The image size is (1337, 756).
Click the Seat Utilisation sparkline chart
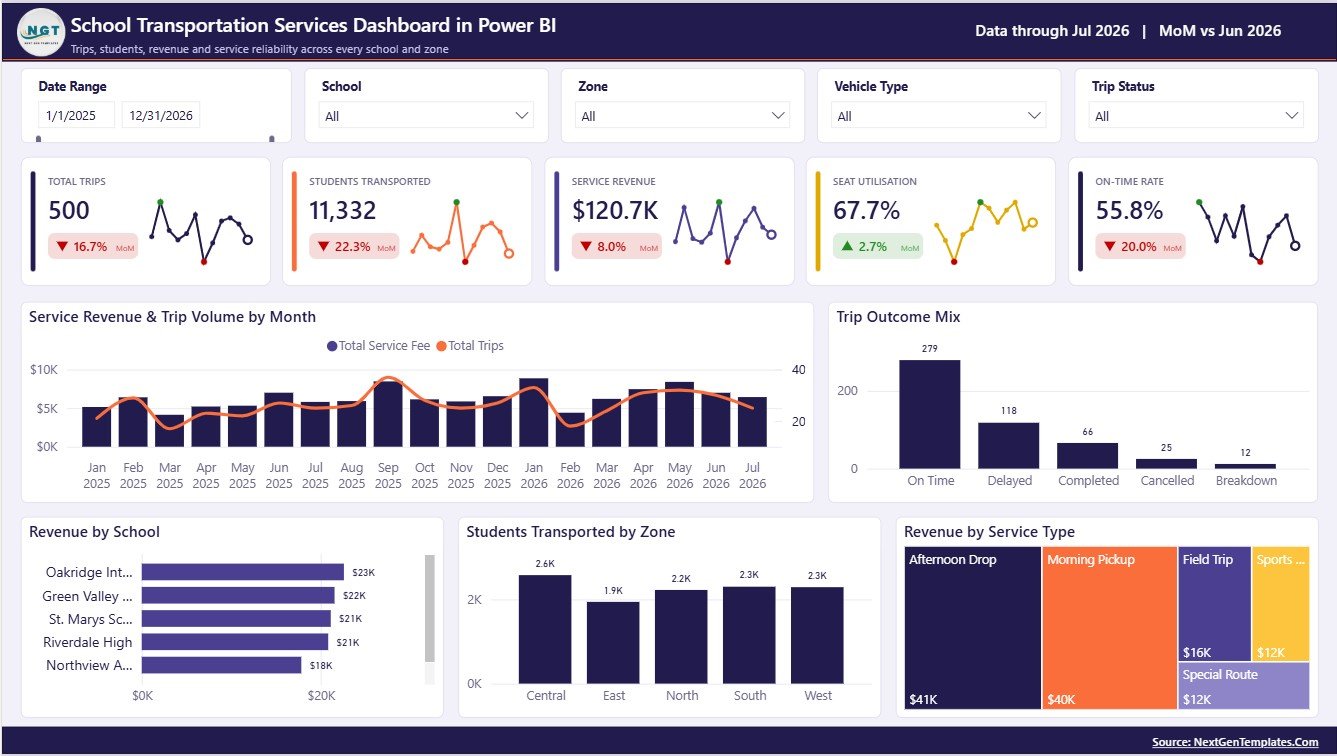coord(986,231)
